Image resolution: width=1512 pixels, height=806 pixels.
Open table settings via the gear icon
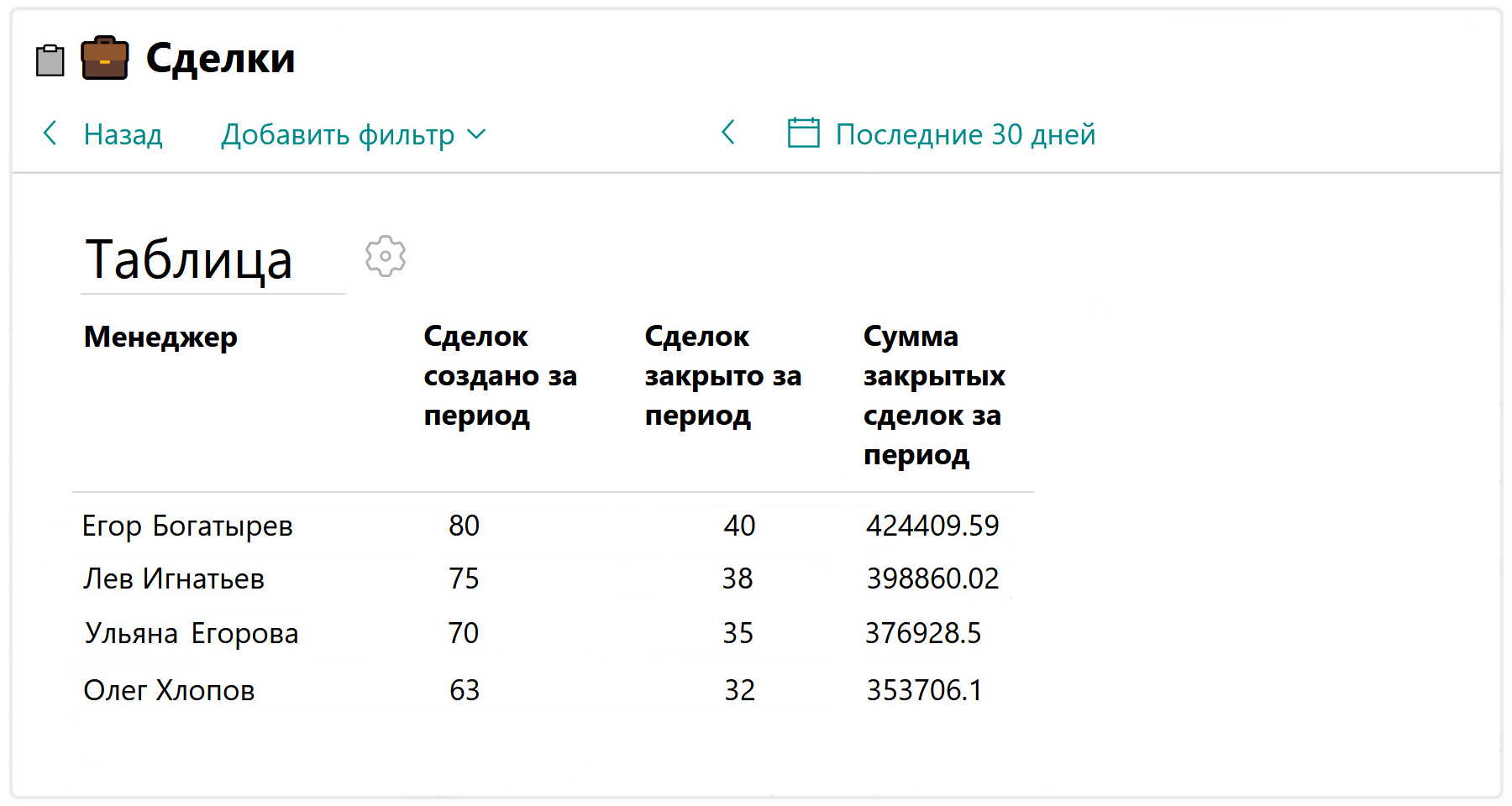386,256
